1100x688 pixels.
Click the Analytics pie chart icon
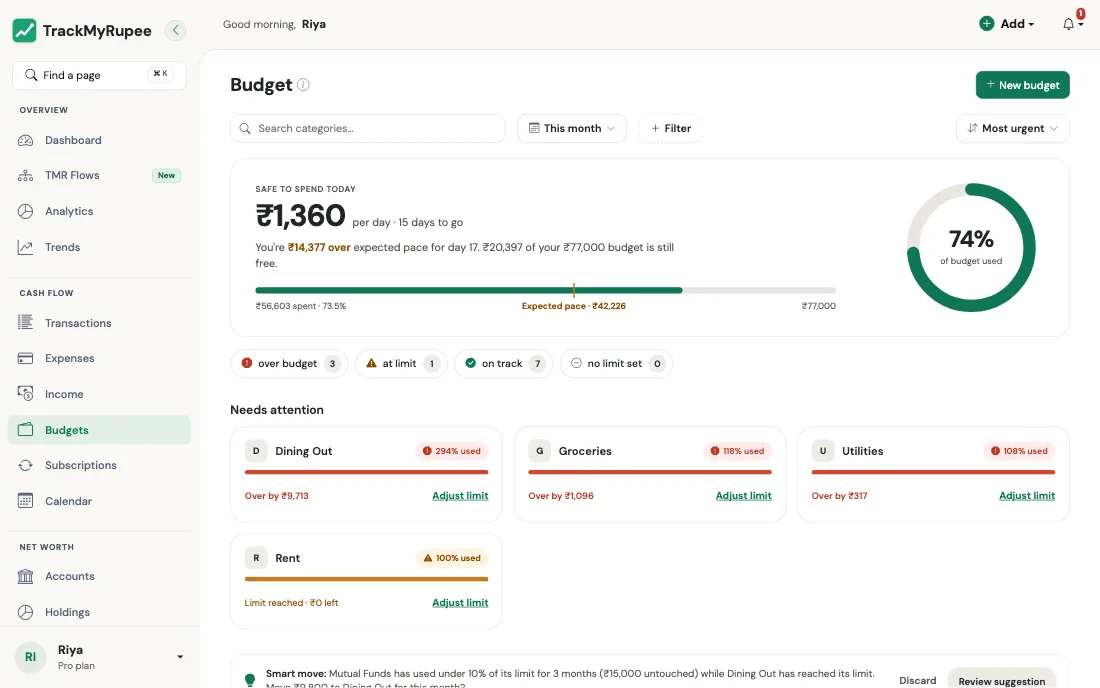tap(25, 211)
